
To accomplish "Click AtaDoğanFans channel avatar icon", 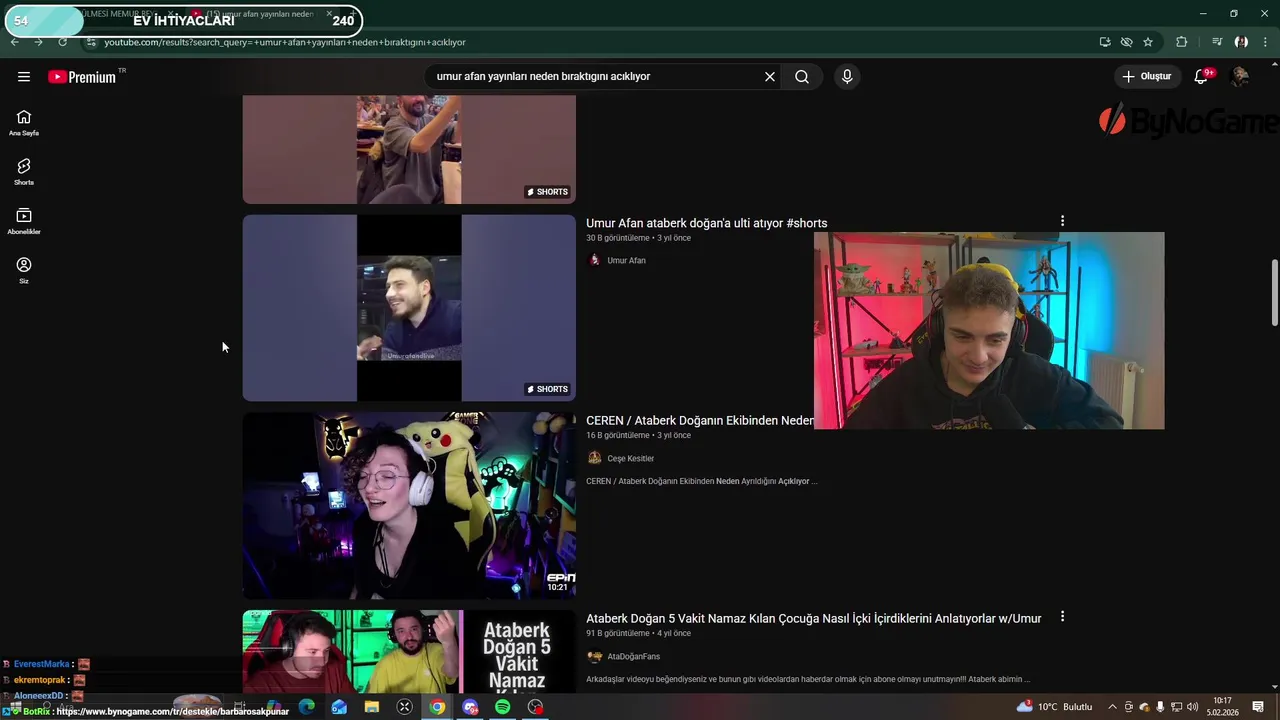I will (594, 657).
